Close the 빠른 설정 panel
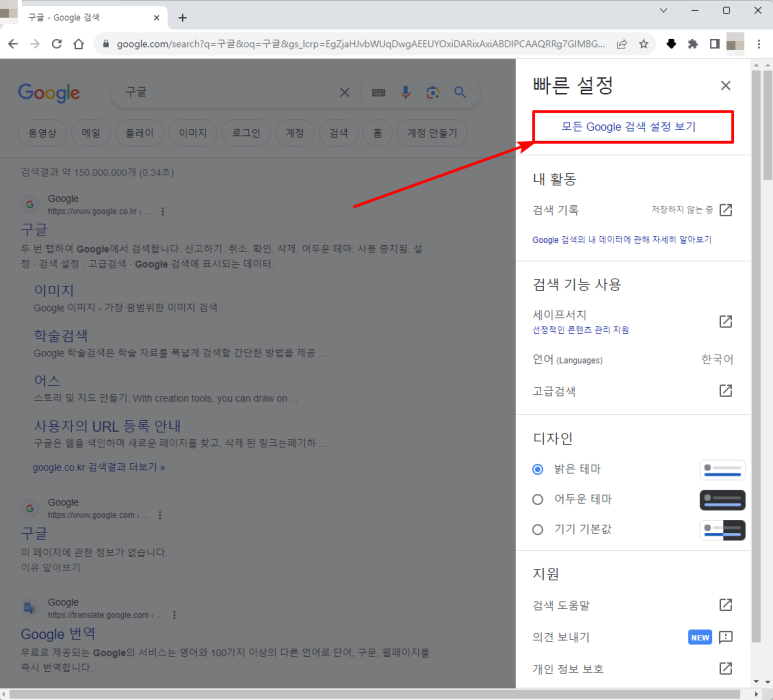The height and width of the screenshot is (700, 773). (725, 86)
